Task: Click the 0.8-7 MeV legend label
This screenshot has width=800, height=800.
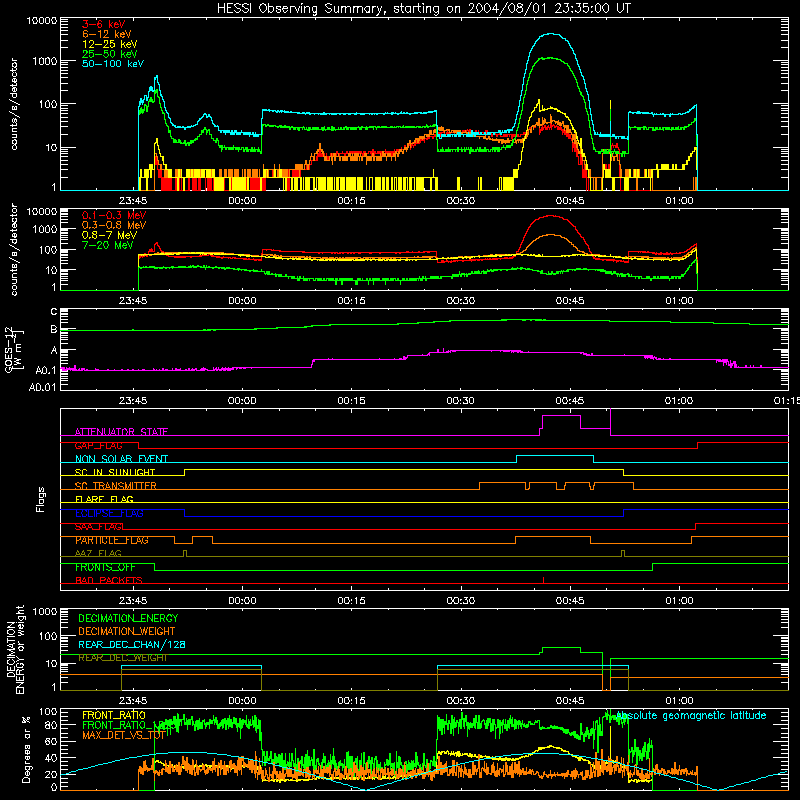Action: click(109, 235)
